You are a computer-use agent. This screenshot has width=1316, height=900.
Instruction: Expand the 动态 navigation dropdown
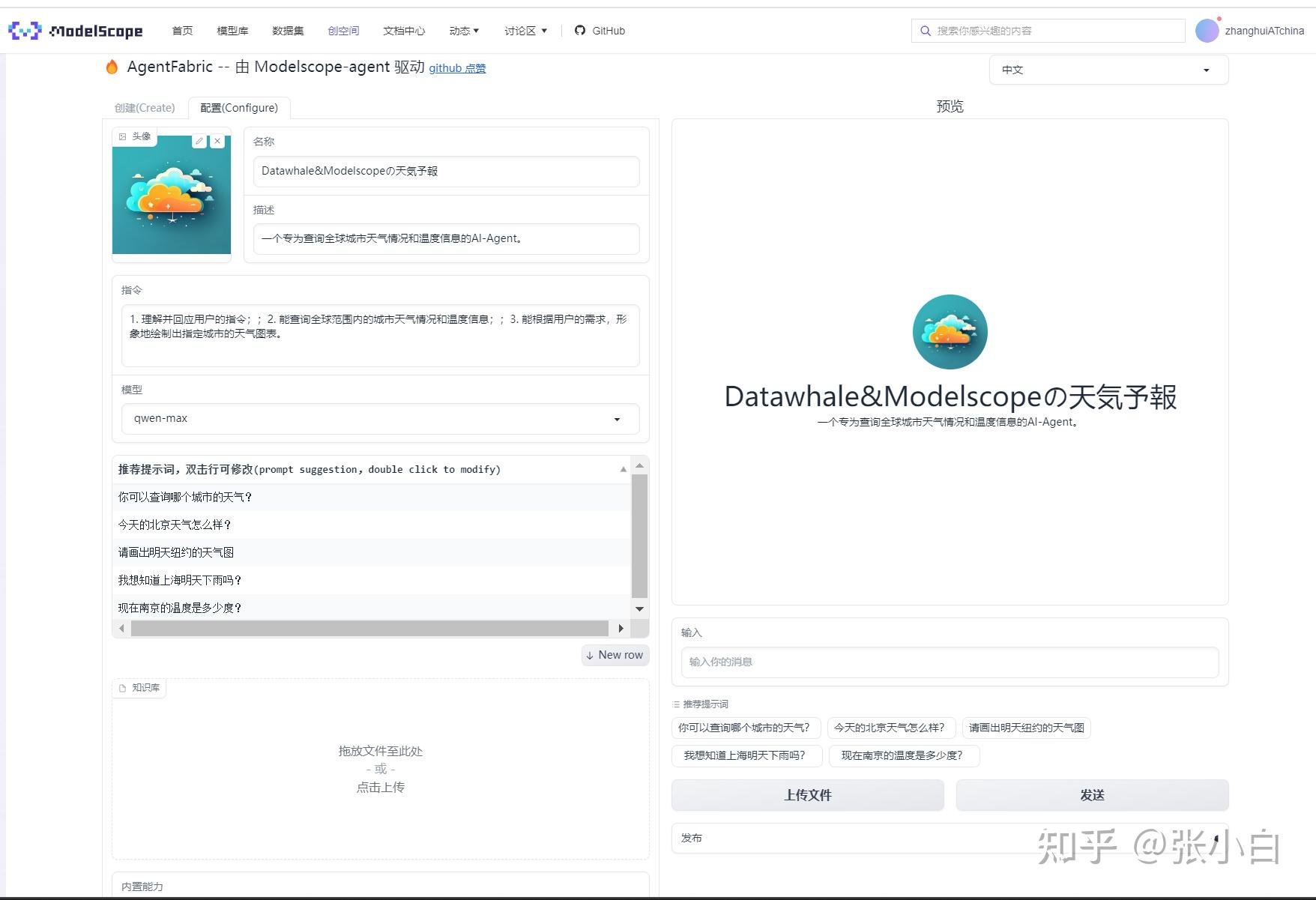tap(464, 31)
